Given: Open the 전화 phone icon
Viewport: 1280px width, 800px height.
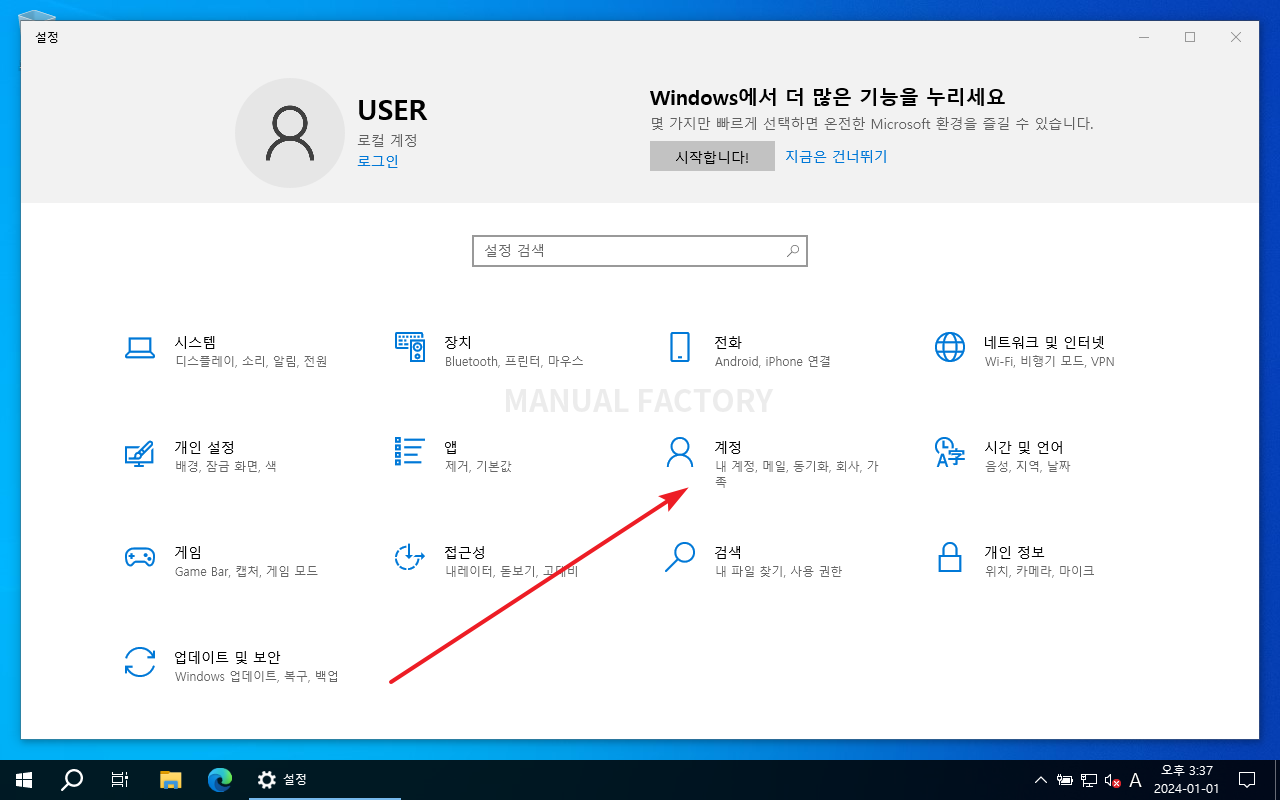Looking at the screenshot, I should (x=680, y=347).
